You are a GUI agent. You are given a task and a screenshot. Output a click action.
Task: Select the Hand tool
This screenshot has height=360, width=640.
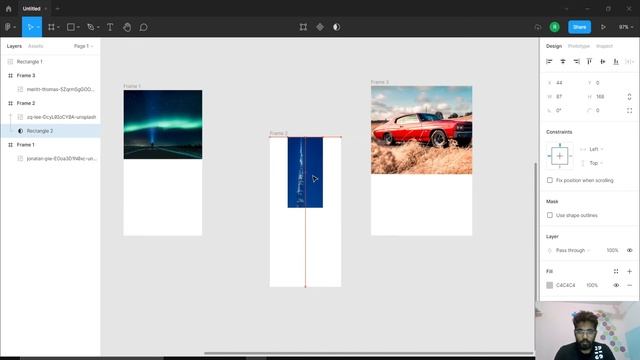127,27
